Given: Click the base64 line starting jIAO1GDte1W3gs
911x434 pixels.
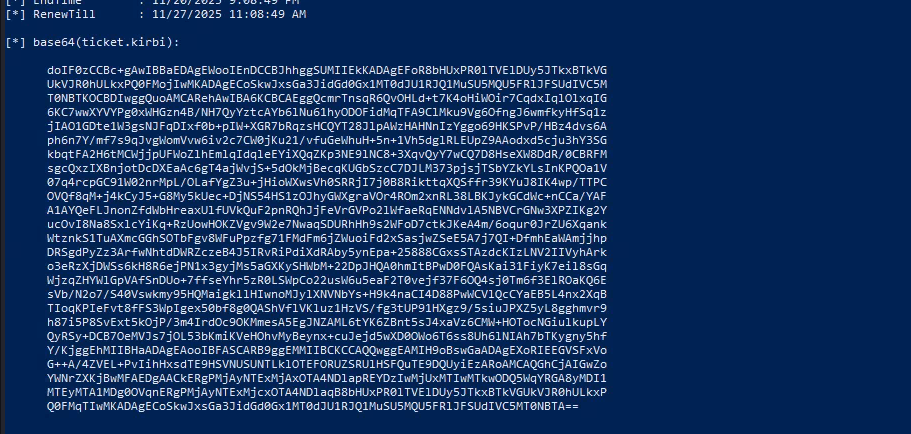Looking at the screenshot, I should pyautogui.click(x=327, y=126).
